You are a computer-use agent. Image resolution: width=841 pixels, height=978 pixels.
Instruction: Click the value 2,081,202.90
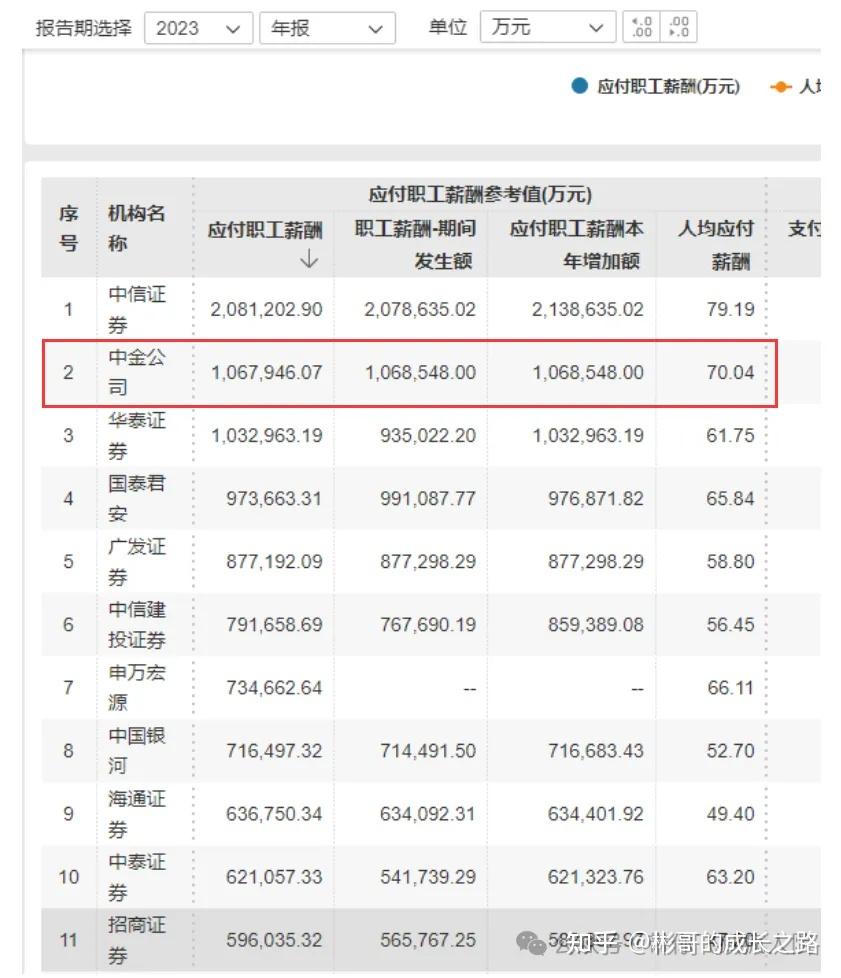point(266,309)
